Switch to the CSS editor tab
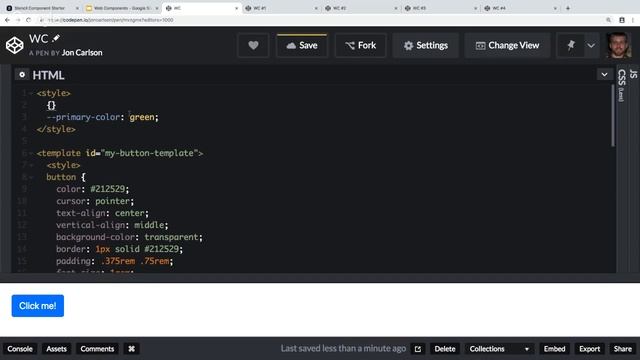640x360 pixels. pyautogui.click(x=621, y=85)
